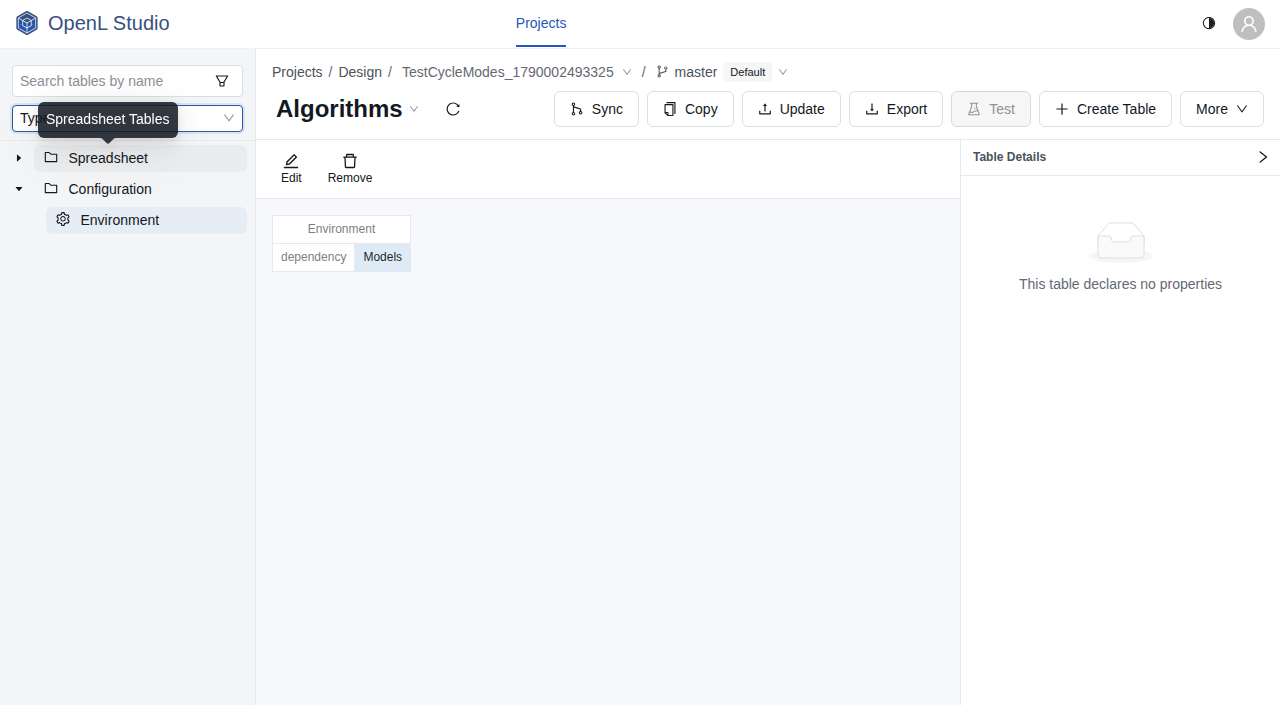Collapse the Table Details panel
The image size is (1280, 720).
point(1263,157)
